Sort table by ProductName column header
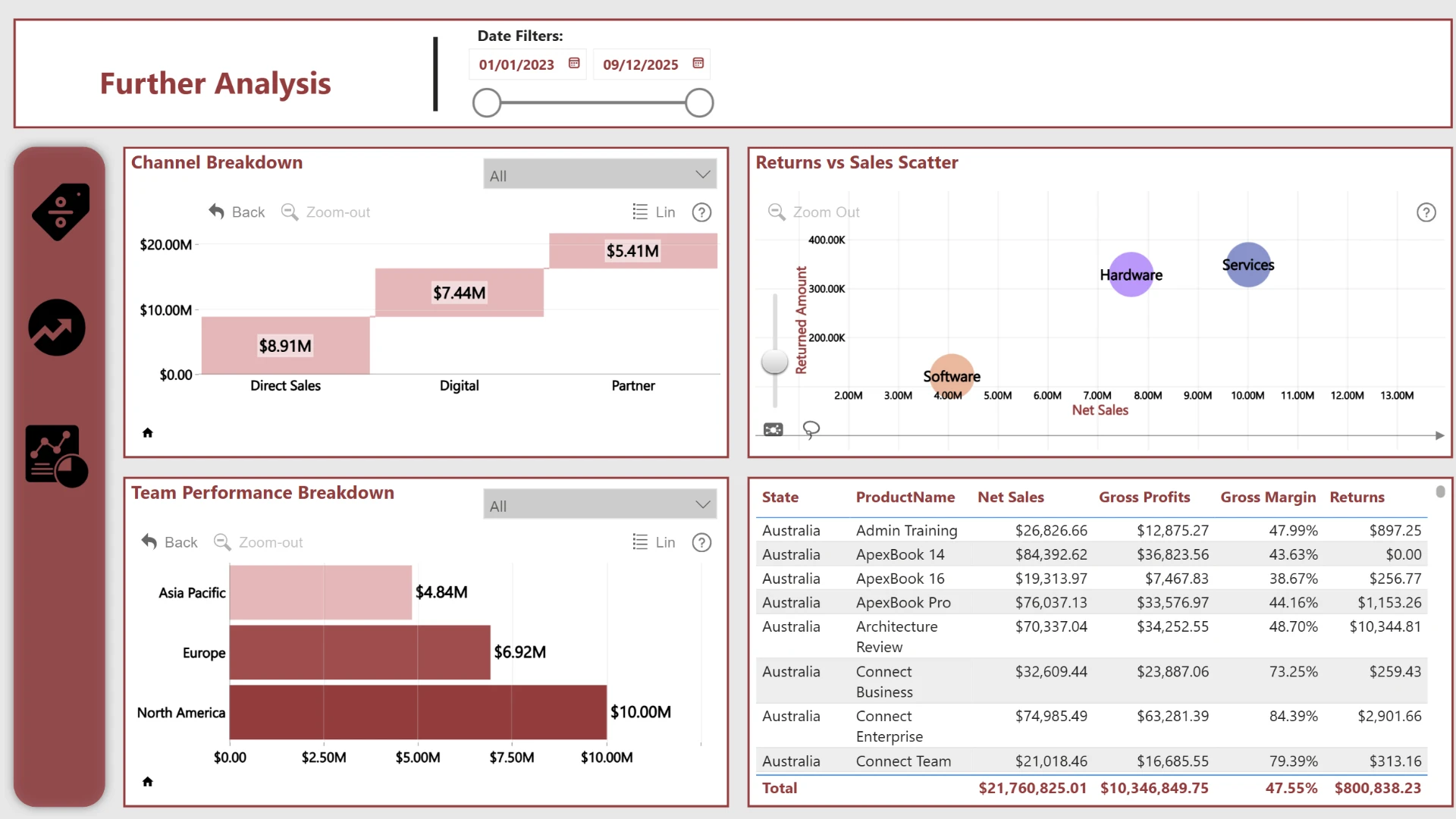This screenshot has height=819, width=1456. point(905,497)
